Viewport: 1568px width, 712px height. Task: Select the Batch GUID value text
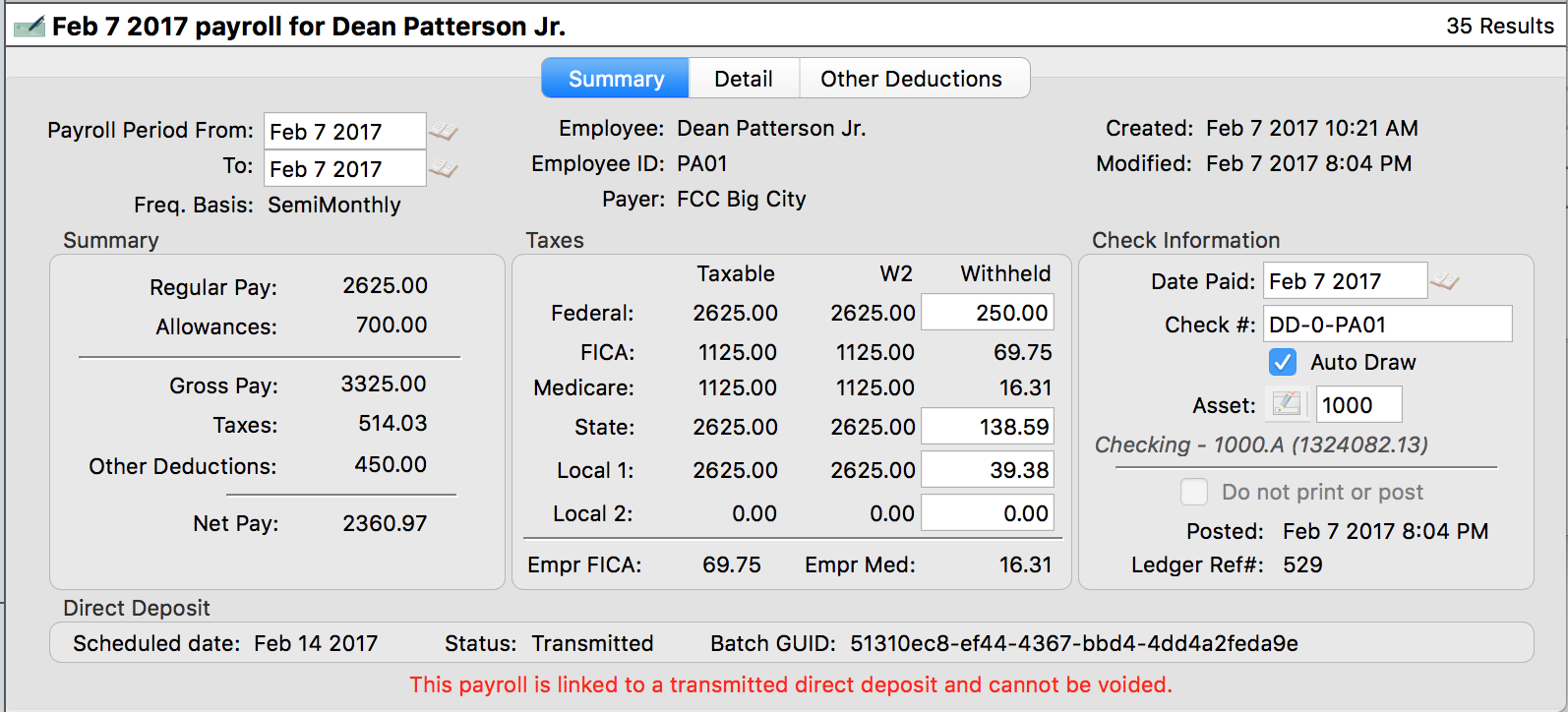pos(1074,644)
